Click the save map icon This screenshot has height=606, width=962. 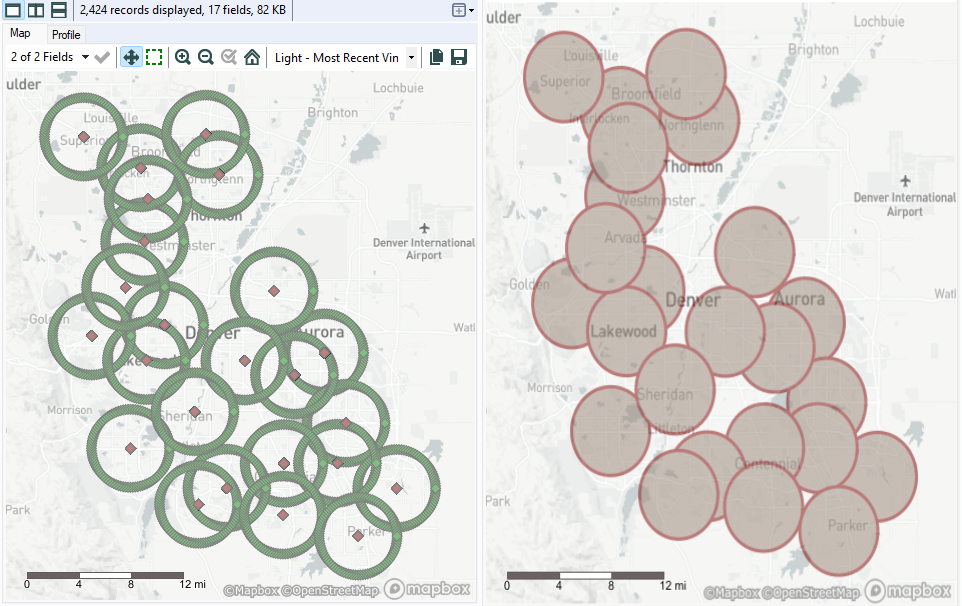459,58
